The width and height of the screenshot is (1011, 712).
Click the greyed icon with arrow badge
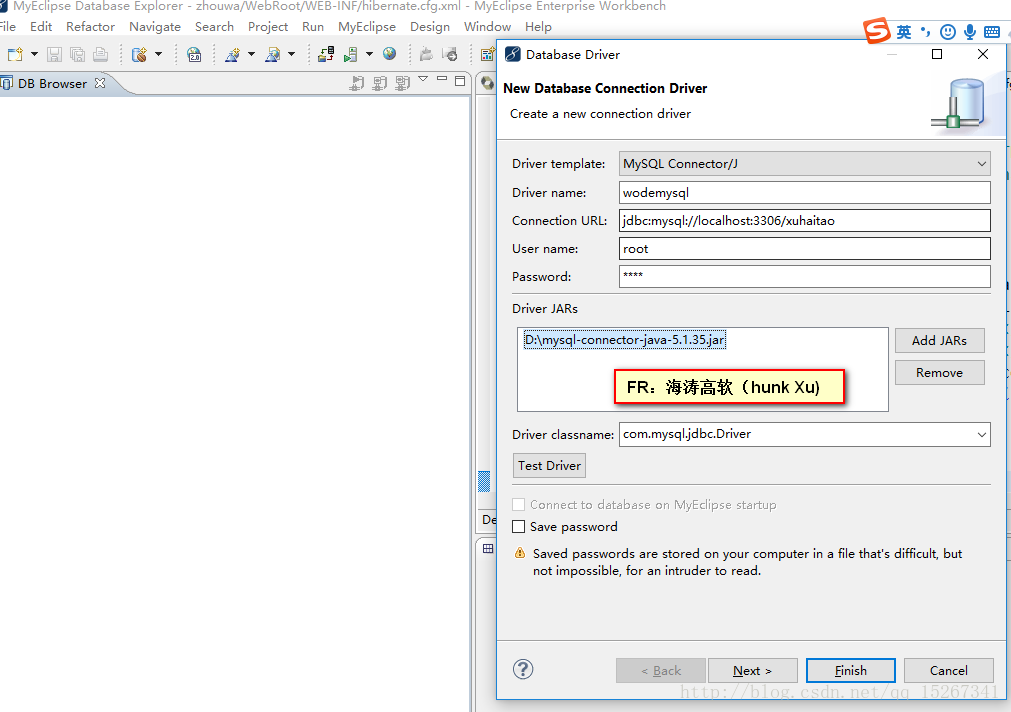coord(450,55)
